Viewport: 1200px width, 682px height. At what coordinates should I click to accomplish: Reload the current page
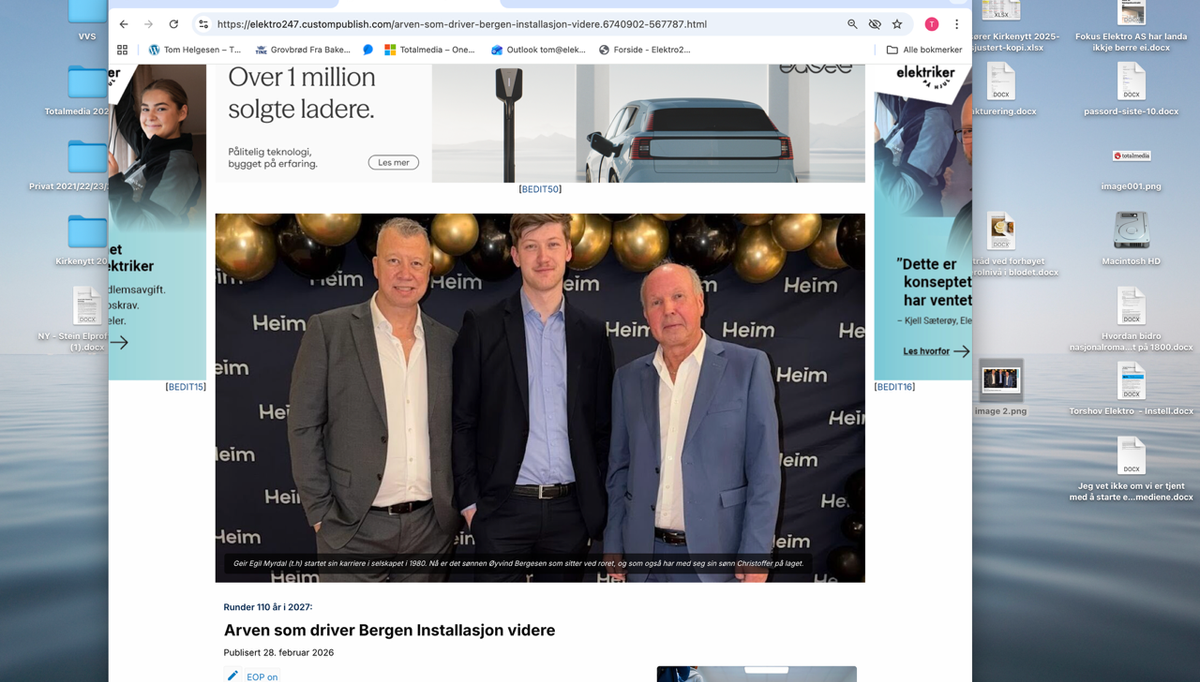(x=175, y=23)
